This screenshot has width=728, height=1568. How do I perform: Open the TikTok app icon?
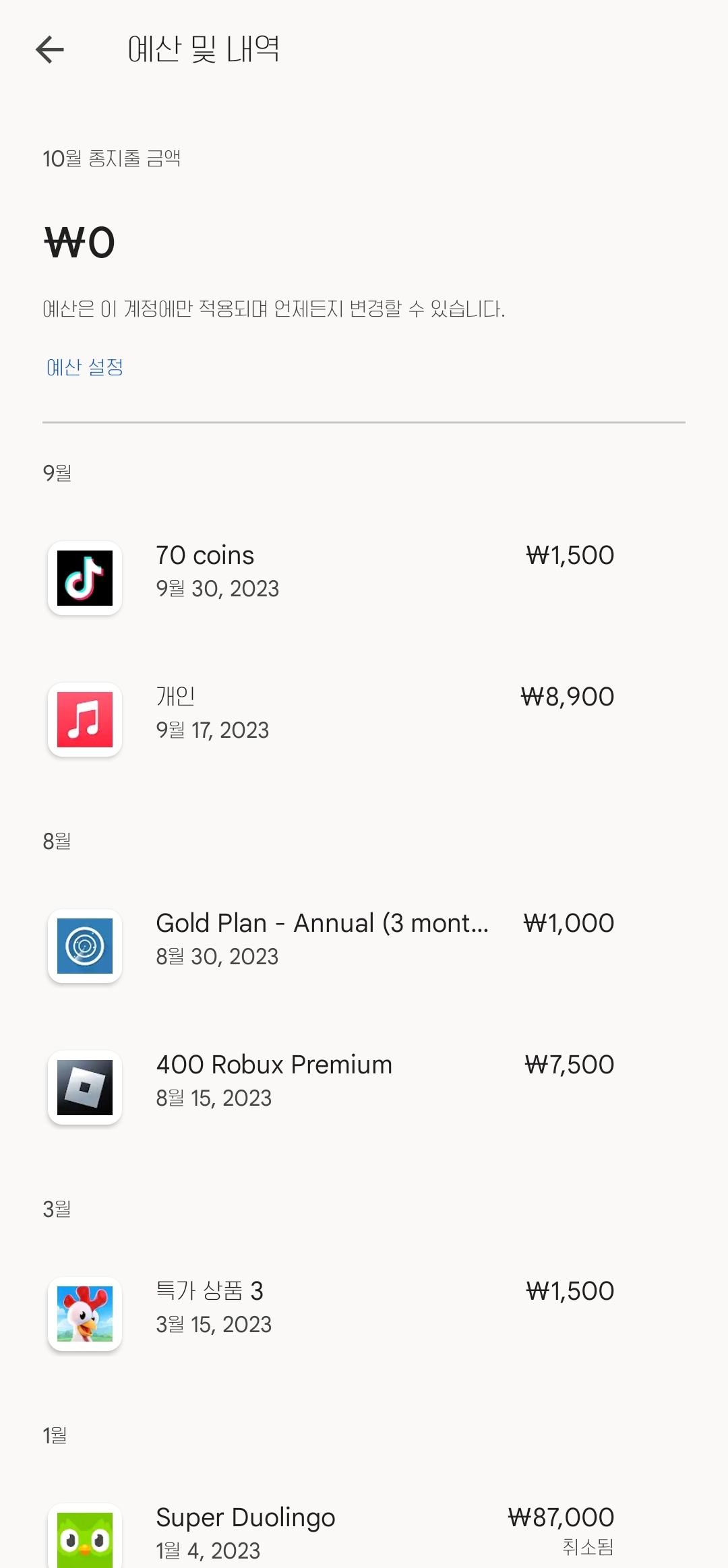click(x=85, y=578)
